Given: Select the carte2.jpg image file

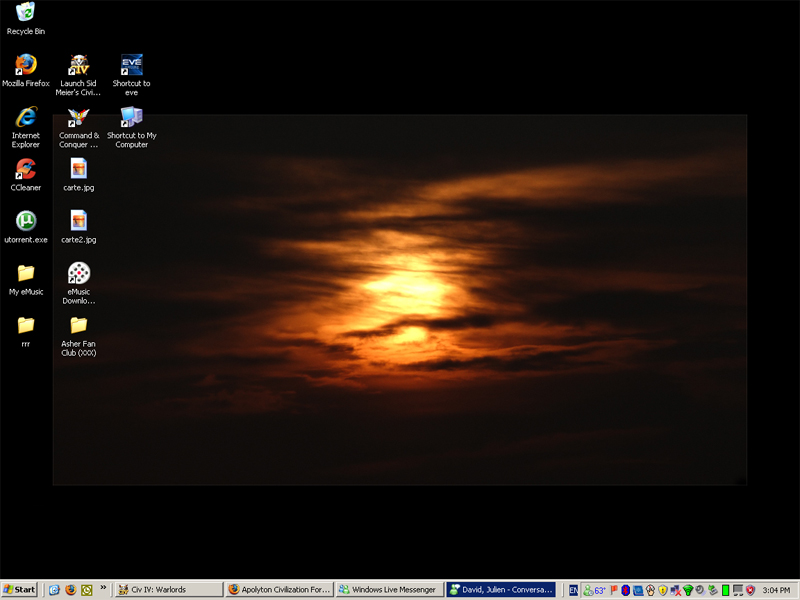Looking at the screenshot, I should tap(78, 221).
